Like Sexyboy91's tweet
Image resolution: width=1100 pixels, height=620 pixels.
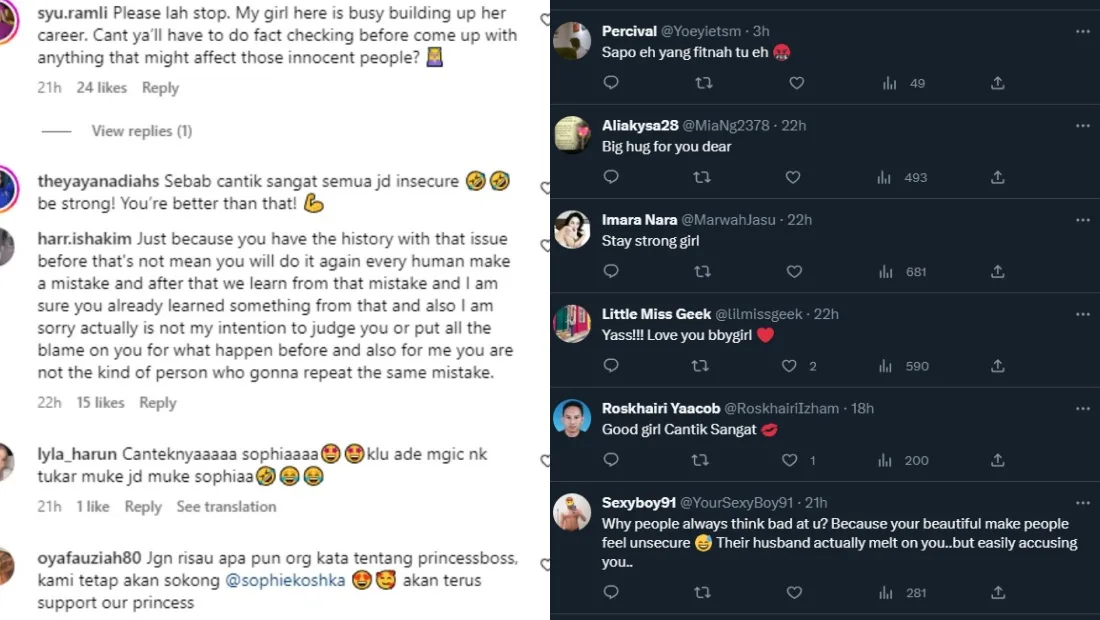click(x=794, y=593)
